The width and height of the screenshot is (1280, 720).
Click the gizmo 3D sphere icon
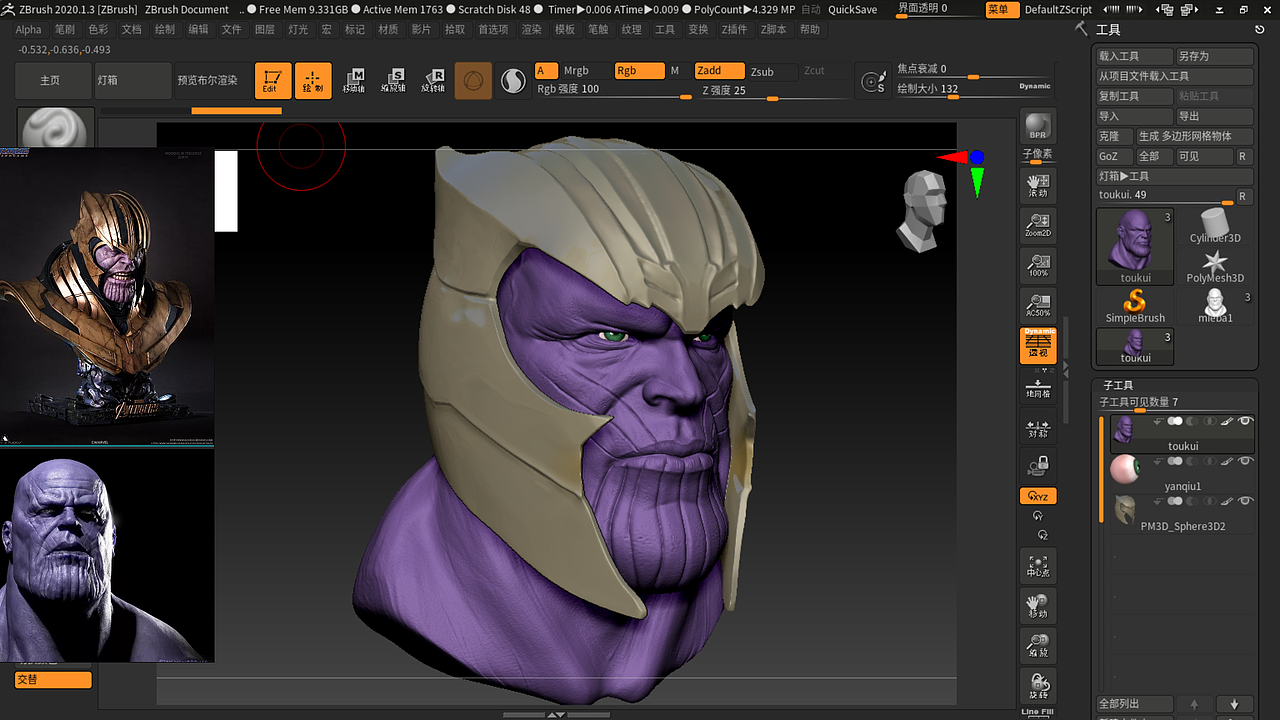[473, 81]
